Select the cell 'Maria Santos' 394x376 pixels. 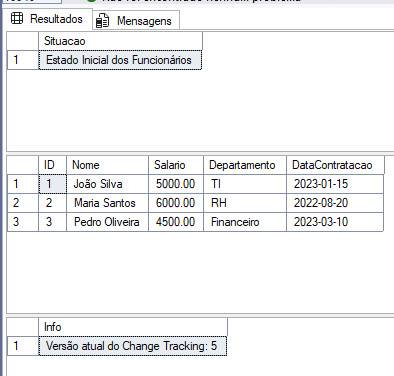(x=107, y=203)
